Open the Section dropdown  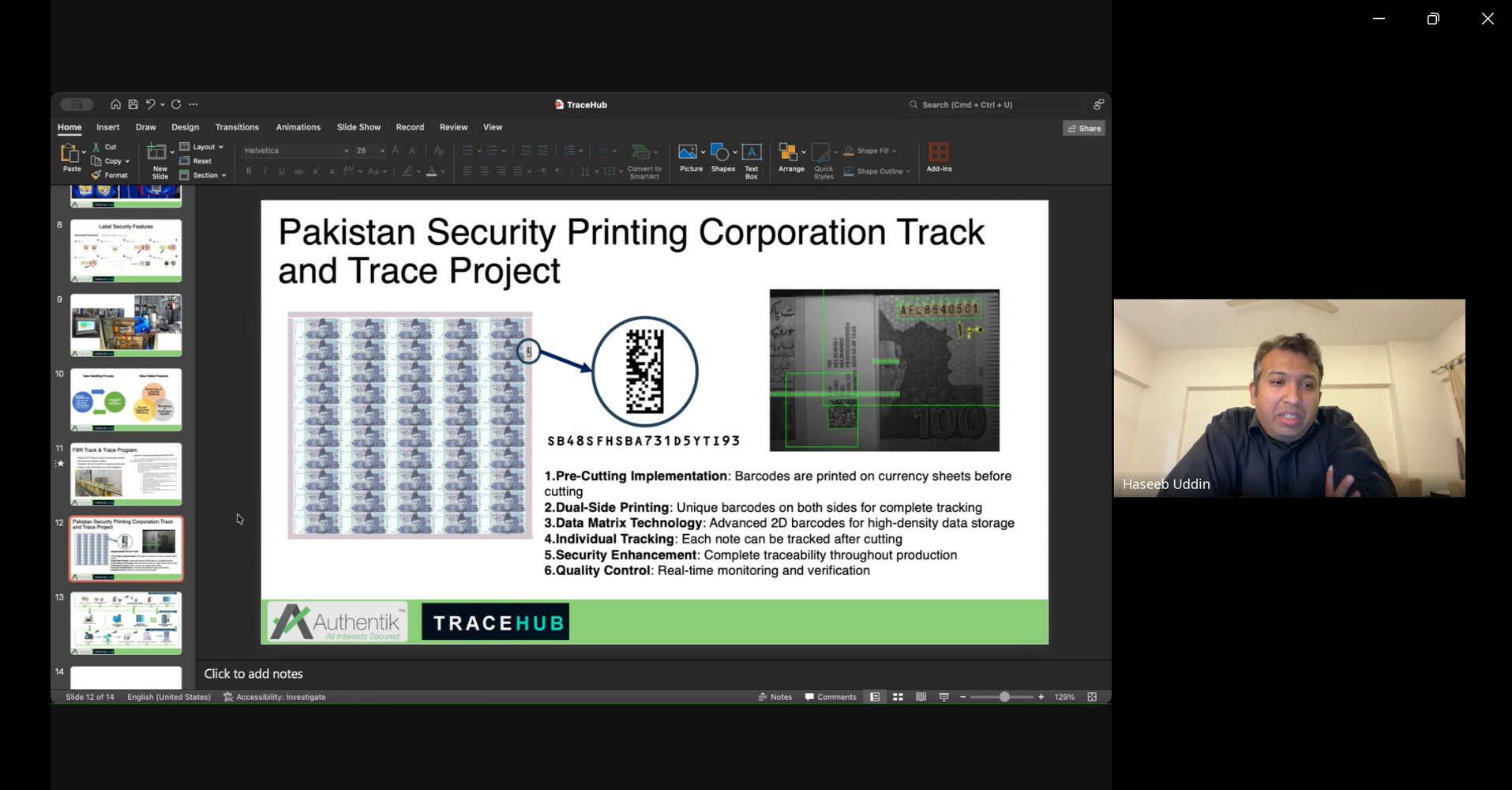203,175
